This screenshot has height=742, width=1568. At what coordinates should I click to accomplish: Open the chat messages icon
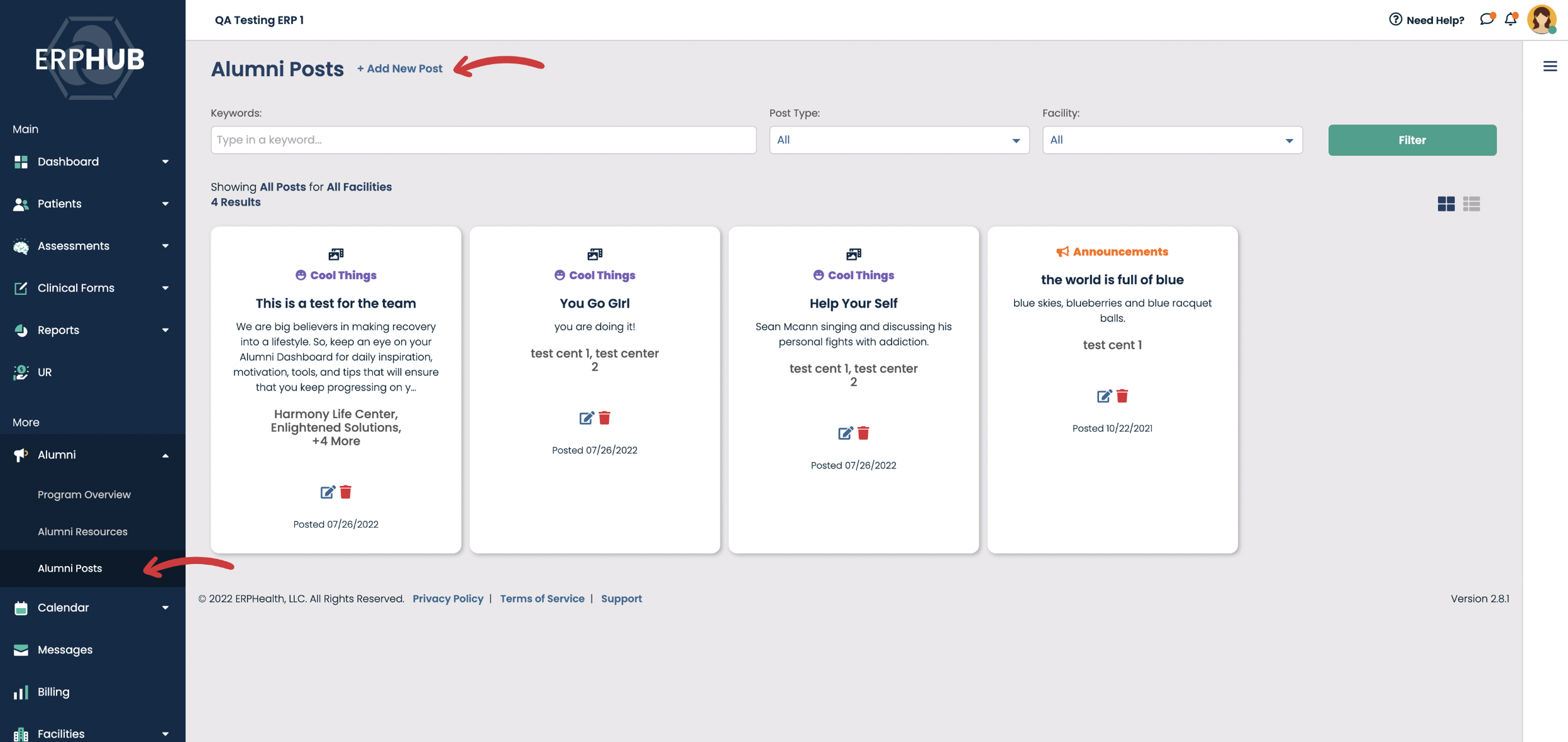(1486, 19)
